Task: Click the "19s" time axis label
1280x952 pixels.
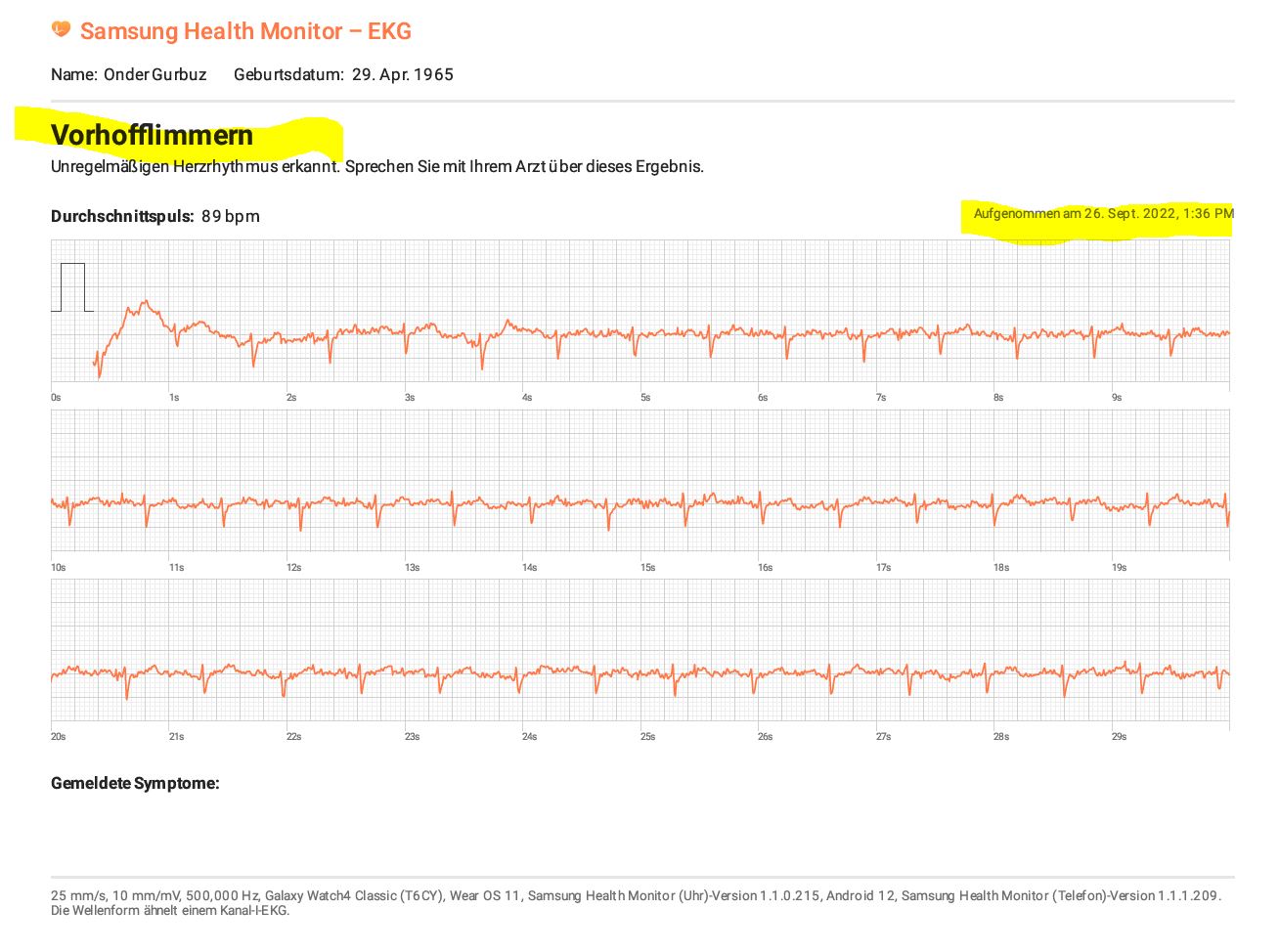Action: pyautogui.click(x=1119, y=567)
